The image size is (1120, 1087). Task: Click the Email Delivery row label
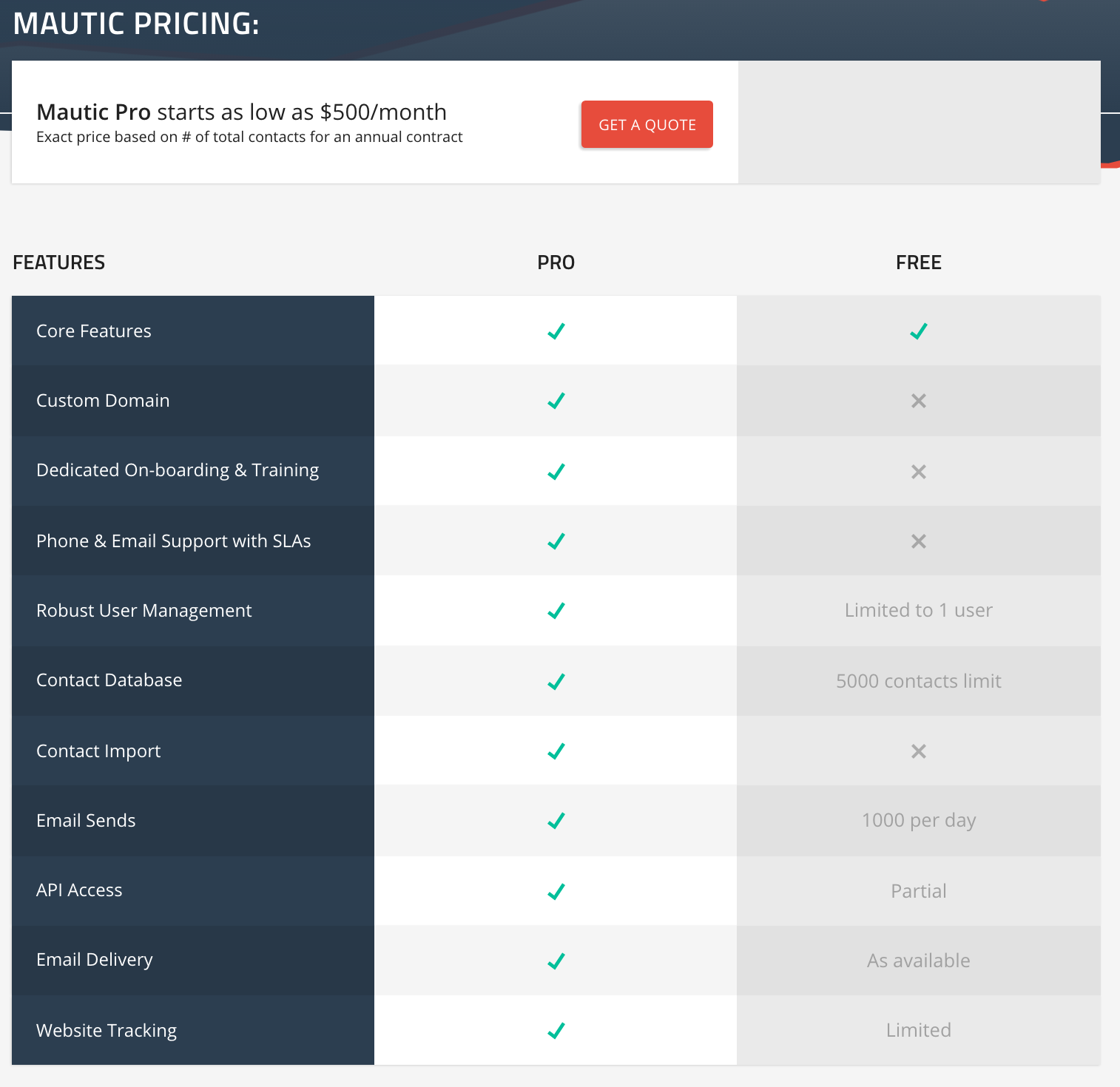(95, 960)
